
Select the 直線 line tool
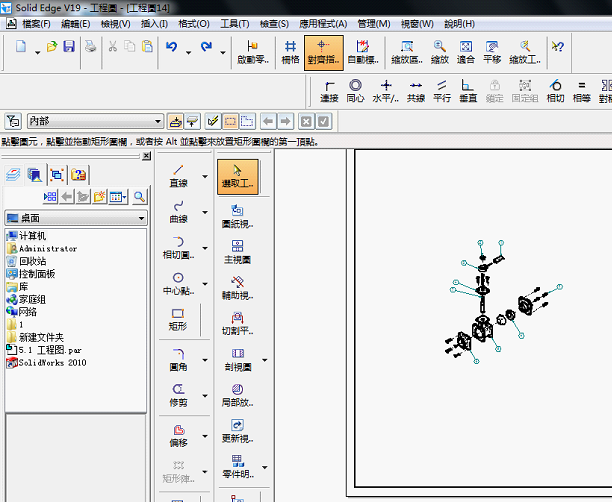[178, 176]
